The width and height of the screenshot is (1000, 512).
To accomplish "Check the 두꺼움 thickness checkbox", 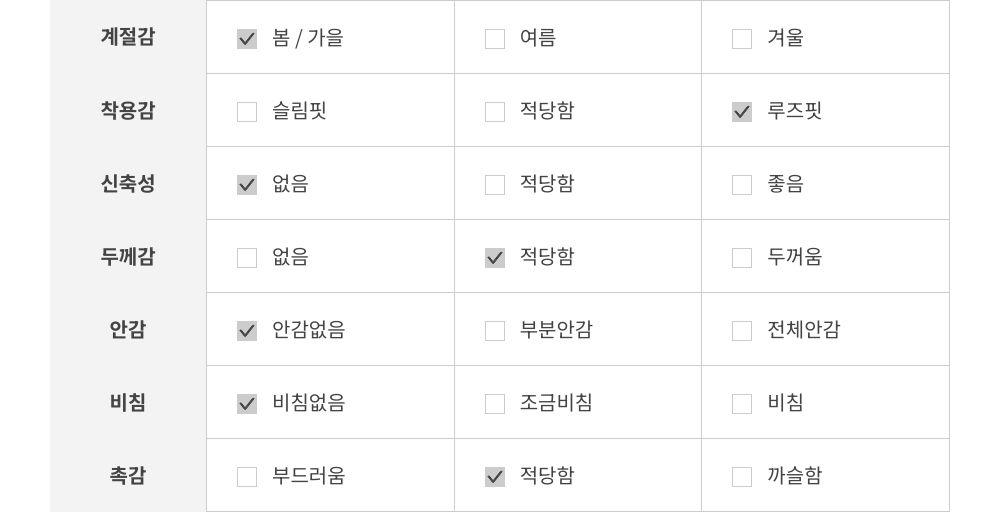I will tap(742, 258).
